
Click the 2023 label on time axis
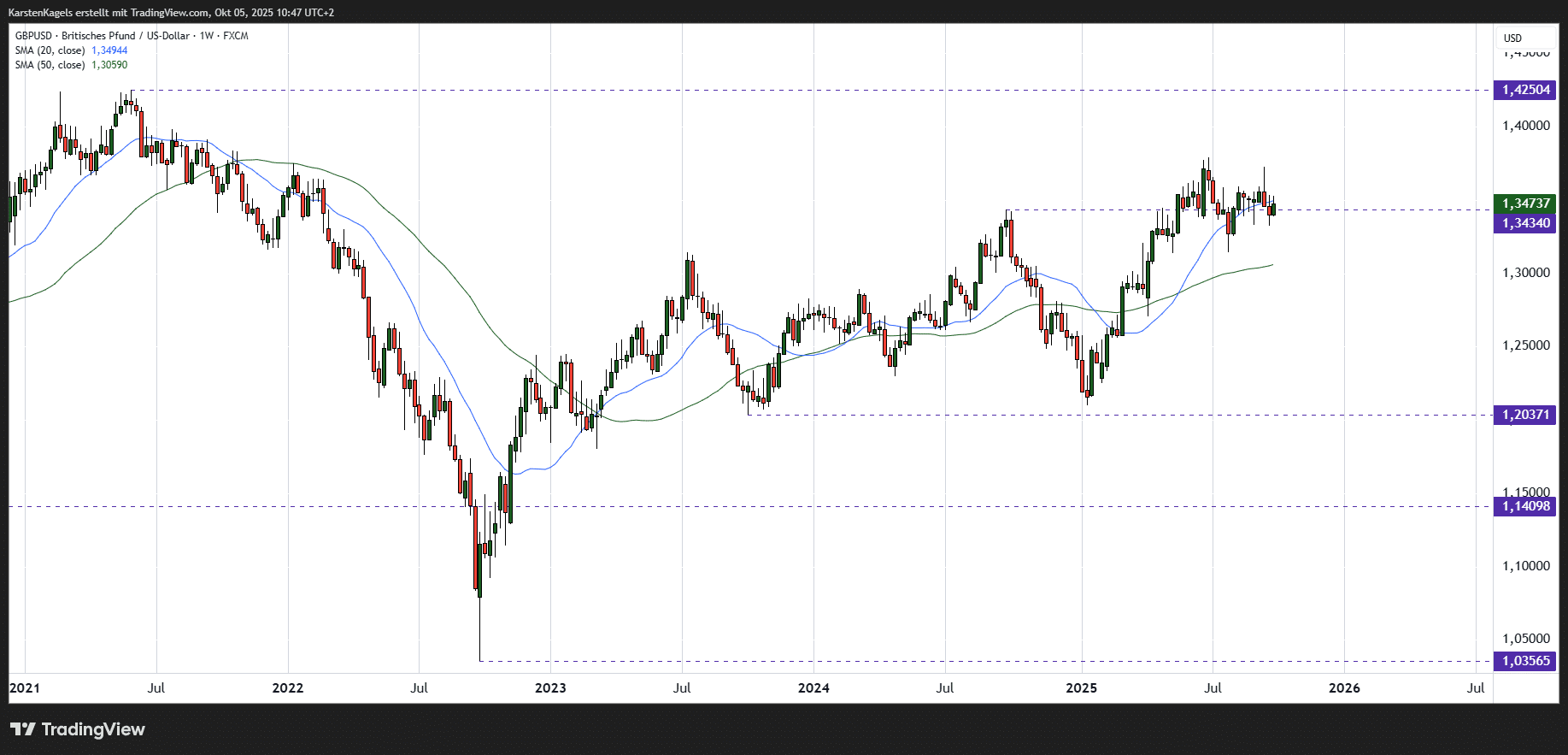(550, 687)
